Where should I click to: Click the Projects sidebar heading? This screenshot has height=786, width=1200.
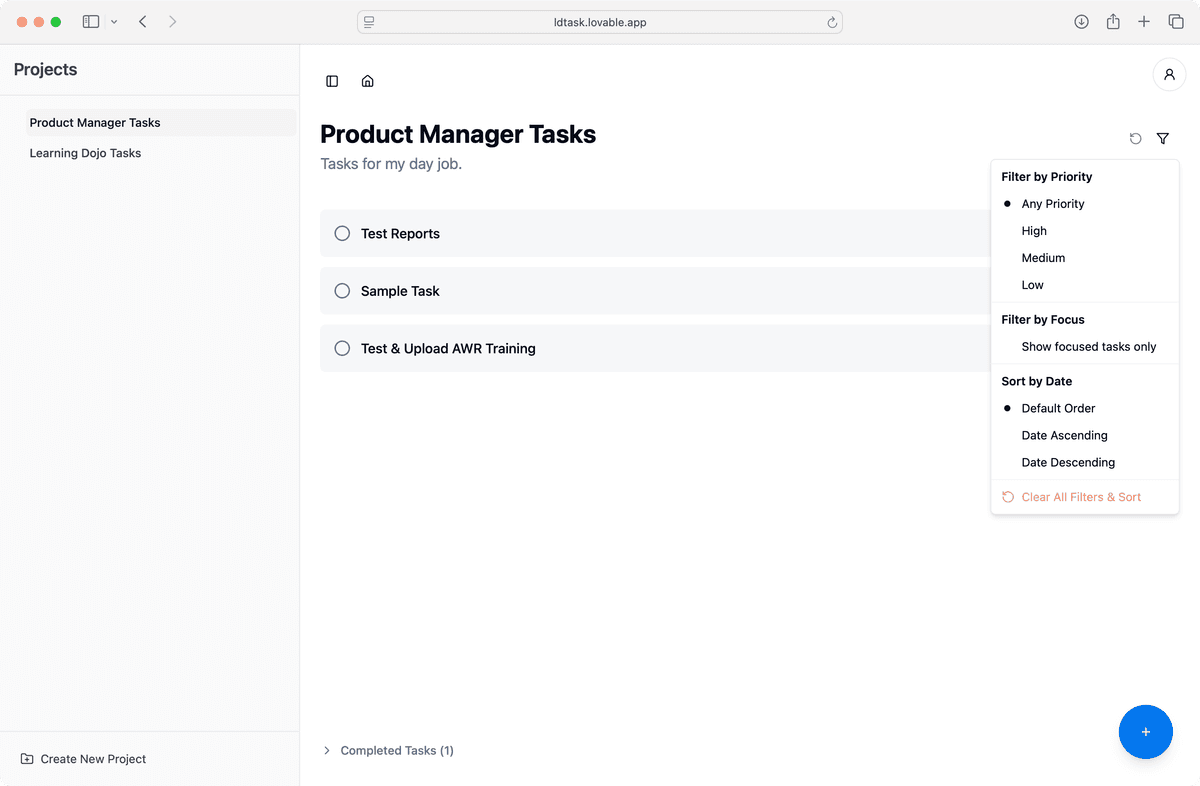45,69
